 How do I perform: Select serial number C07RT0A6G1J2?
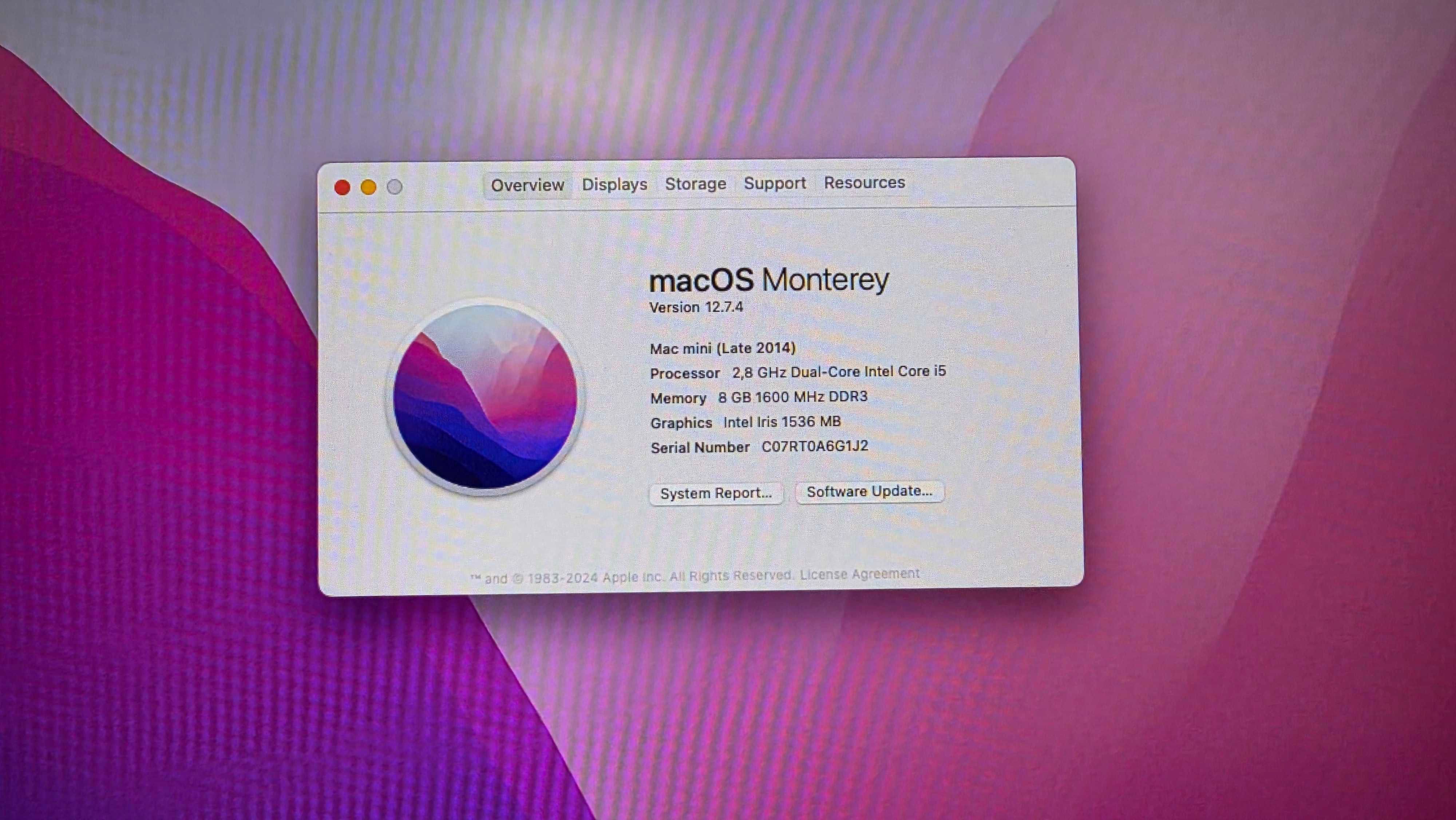[815, 447]
